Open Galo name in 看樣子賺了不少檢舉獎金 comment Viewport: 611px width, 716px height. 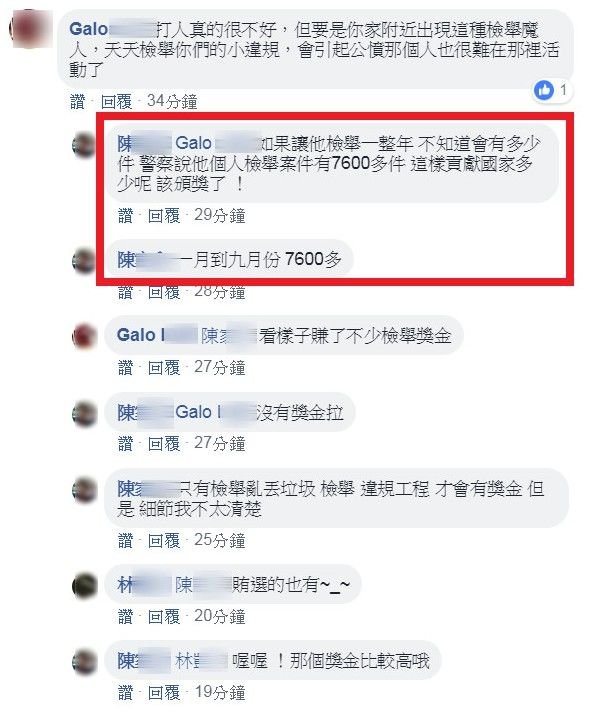[x=141, y=335]
